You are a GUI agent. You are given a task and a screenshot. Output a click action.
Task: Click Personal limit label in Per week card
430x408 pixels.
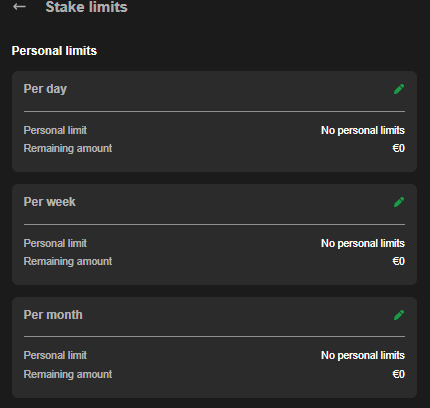(55, 243)
